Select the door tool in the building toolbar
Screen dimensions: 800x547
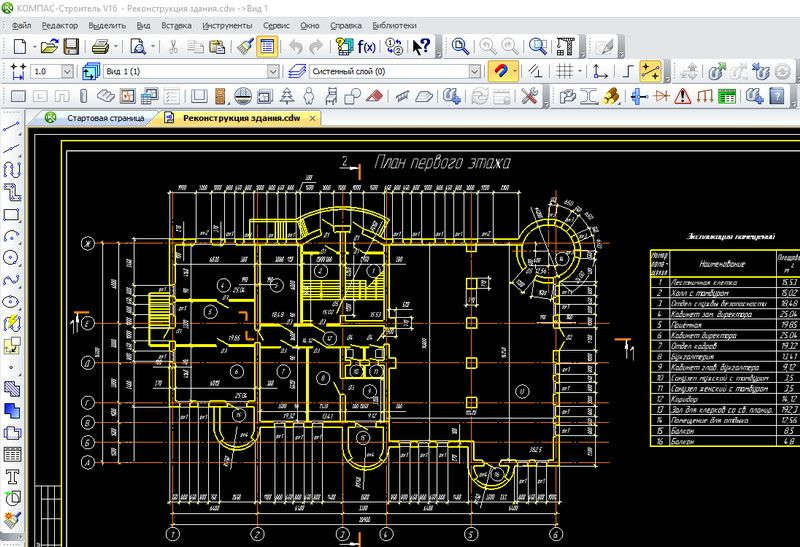(219, 95)
